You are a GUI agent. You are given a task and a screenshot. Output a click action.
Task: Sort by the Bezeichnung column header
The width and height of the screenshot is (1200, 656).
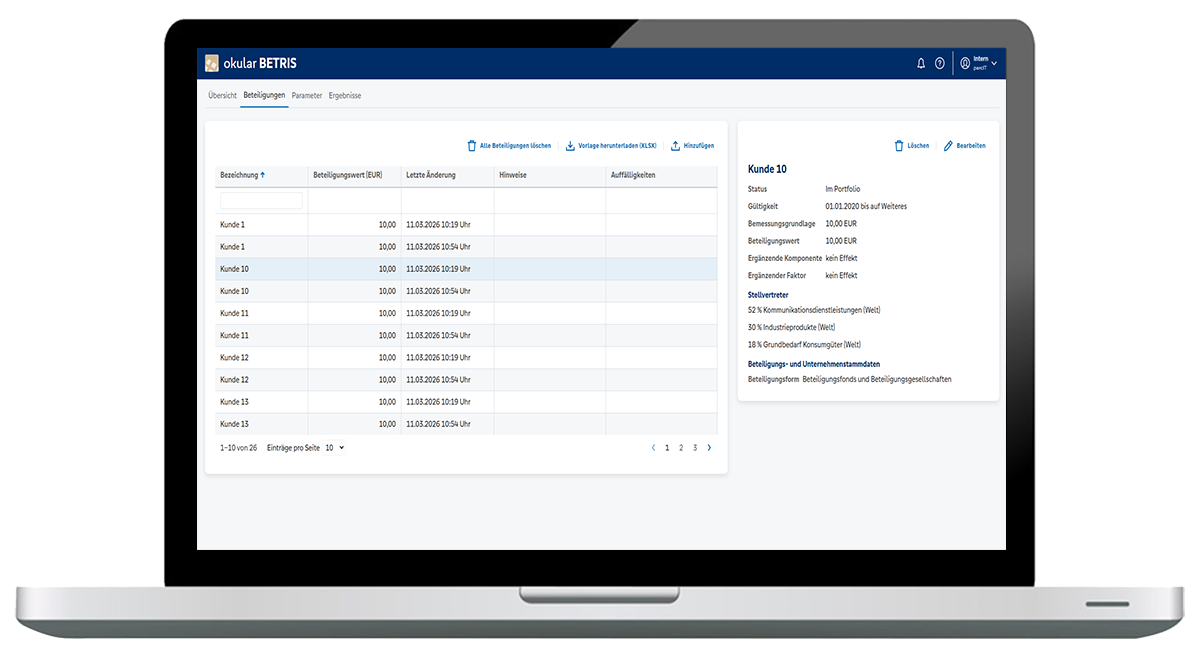click(x=240, y=175)
